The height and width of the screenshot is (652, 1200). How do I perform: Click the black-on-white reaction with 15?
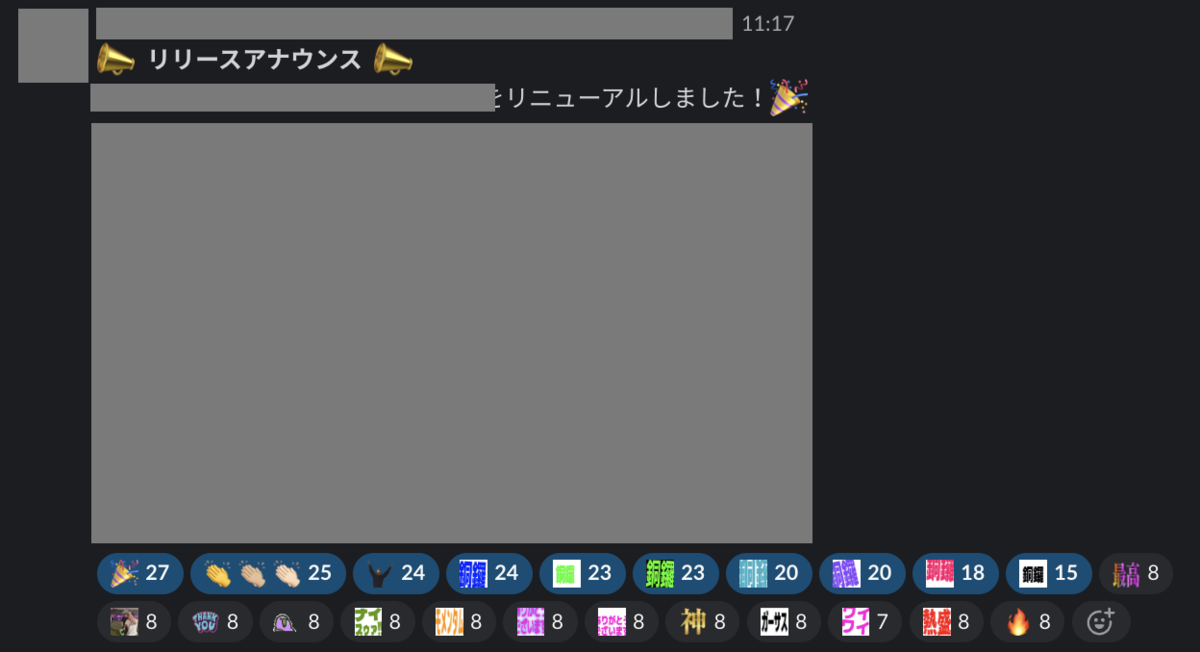coord(1048,573)
